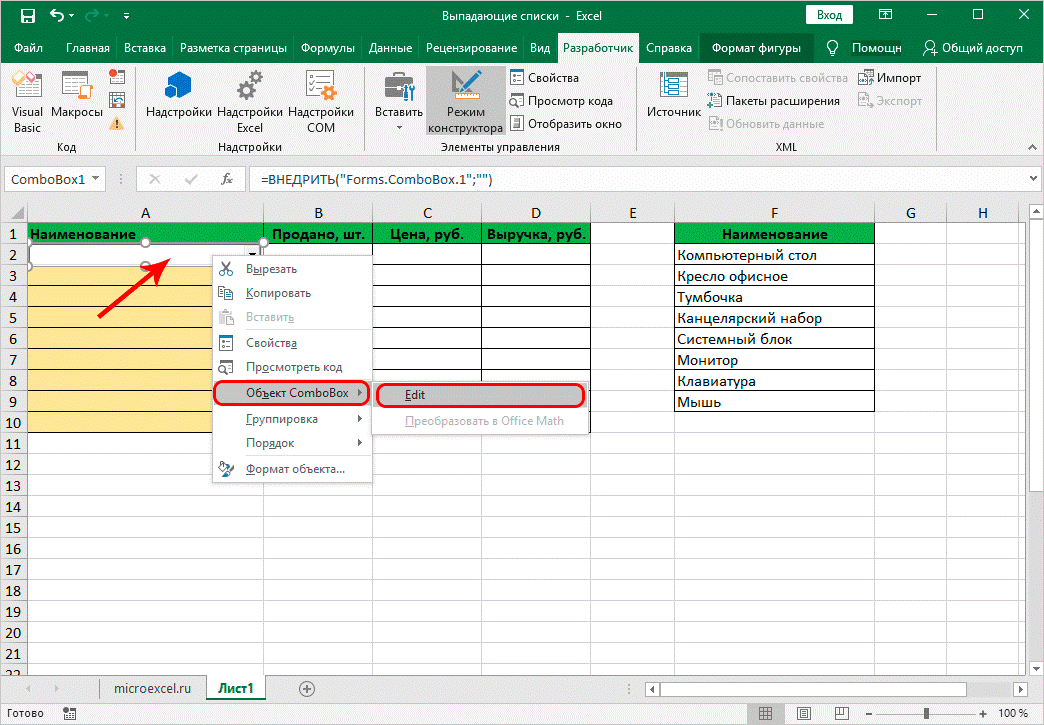
Task: Open the Name Box dropdown arrow
Action: click(x=96, y=180)
